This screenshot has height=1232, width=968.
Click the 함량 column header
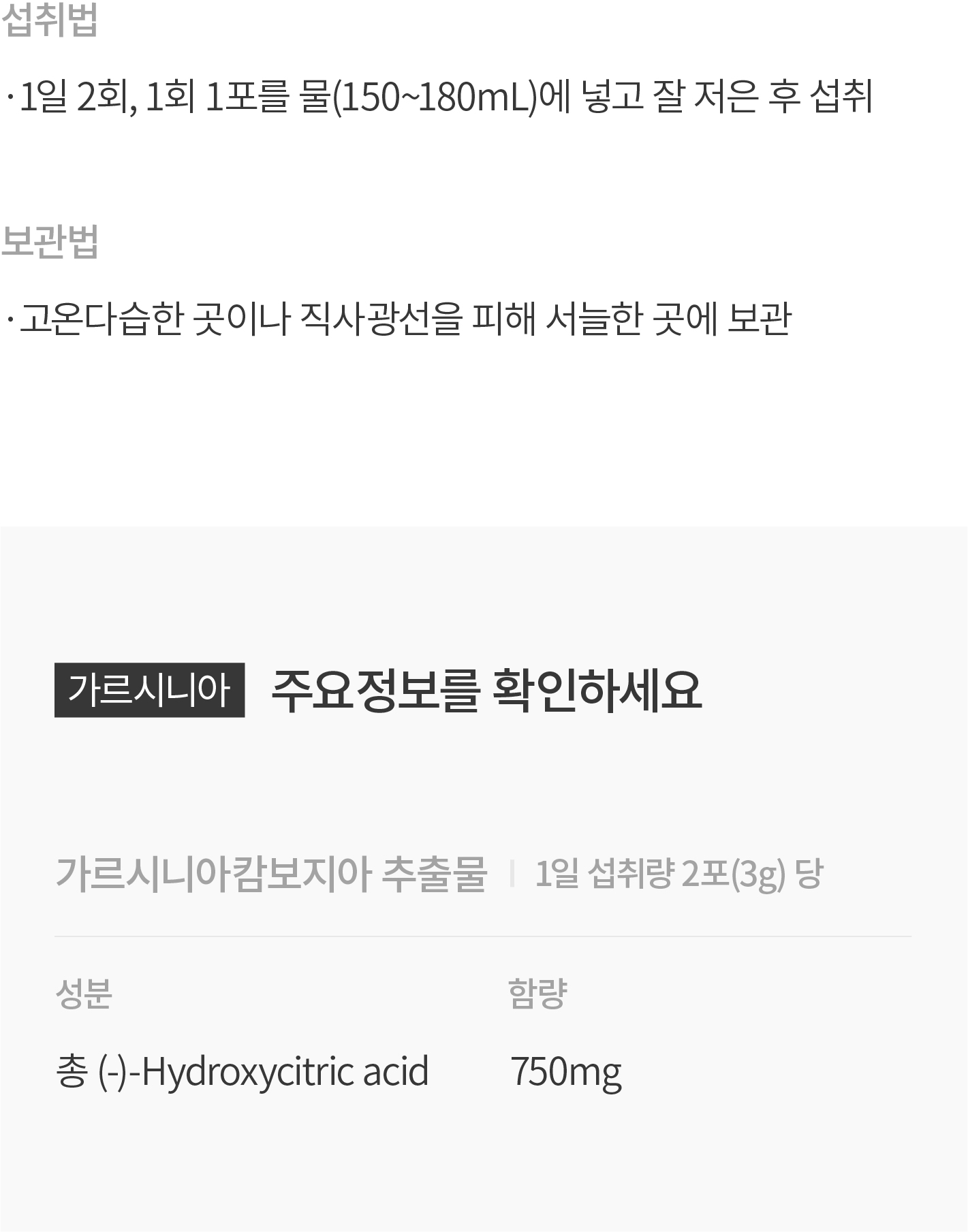(x=537, y=994)
